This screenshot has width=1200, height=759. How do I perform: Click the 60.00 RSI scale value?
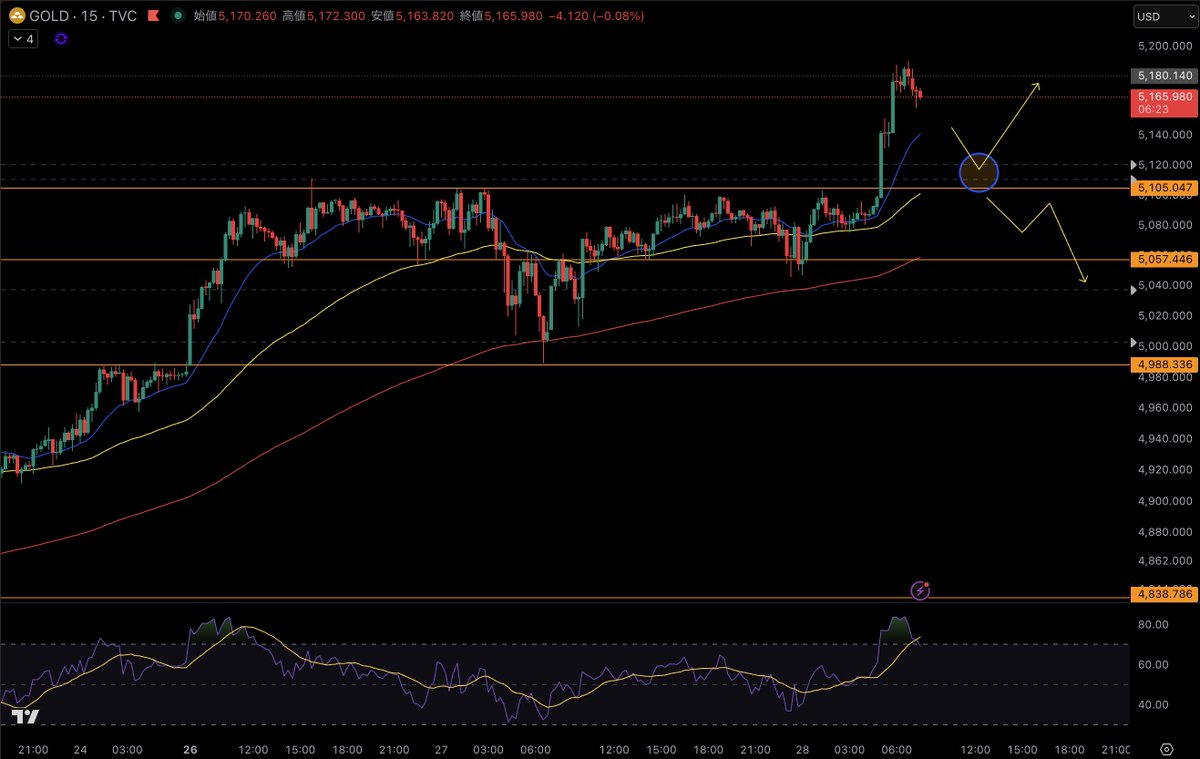coord(1153,665)
